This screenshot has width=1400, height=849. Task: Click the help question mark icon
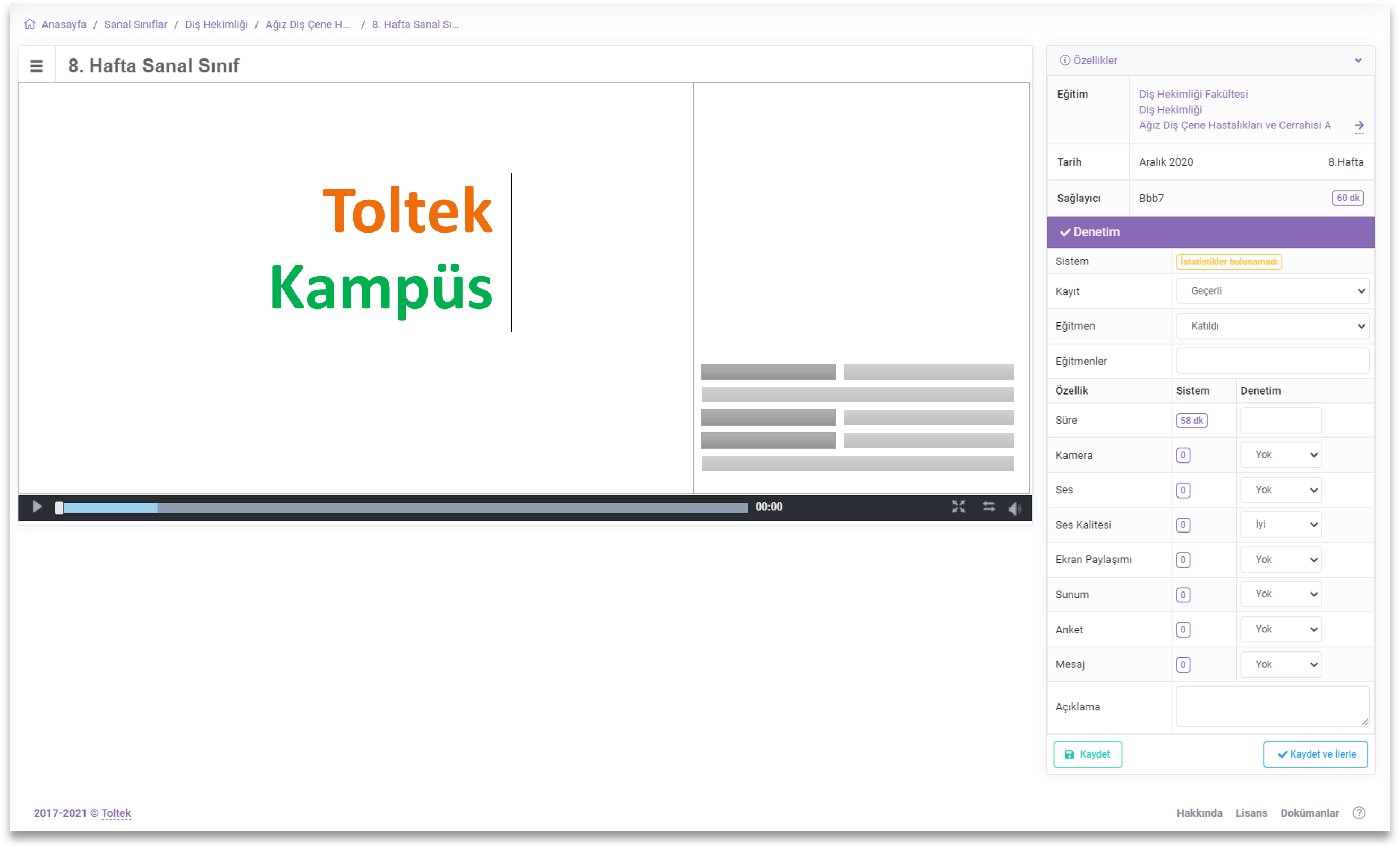point(1359,813)
